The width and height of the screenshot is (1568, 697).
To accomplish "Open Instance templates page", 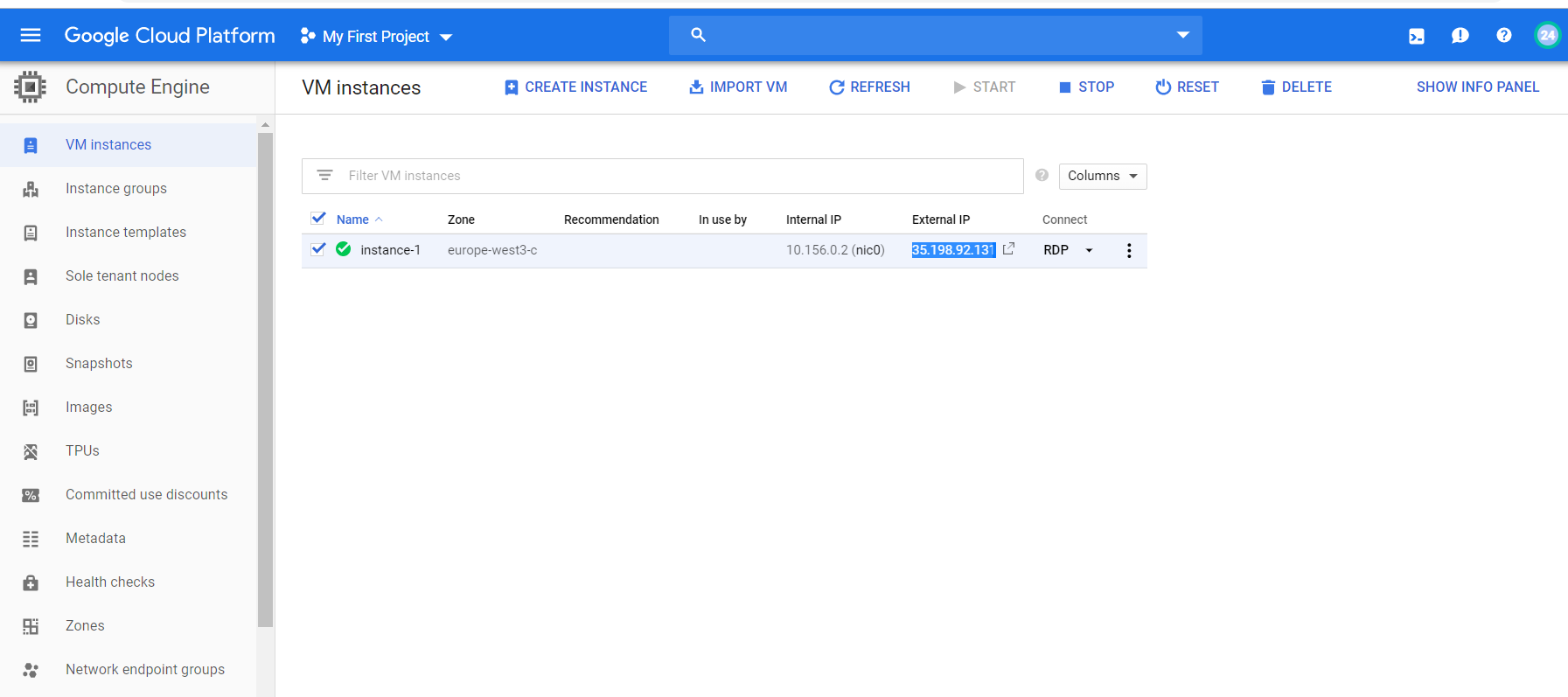I will [x=126, y=233].
